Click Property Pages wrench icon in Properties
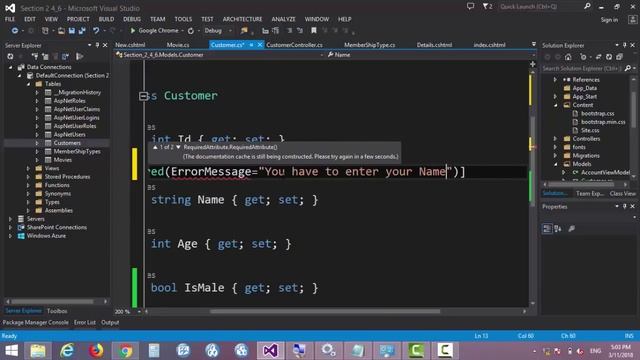The width and height of the screenshot is (640, 360). pos(571,229)
